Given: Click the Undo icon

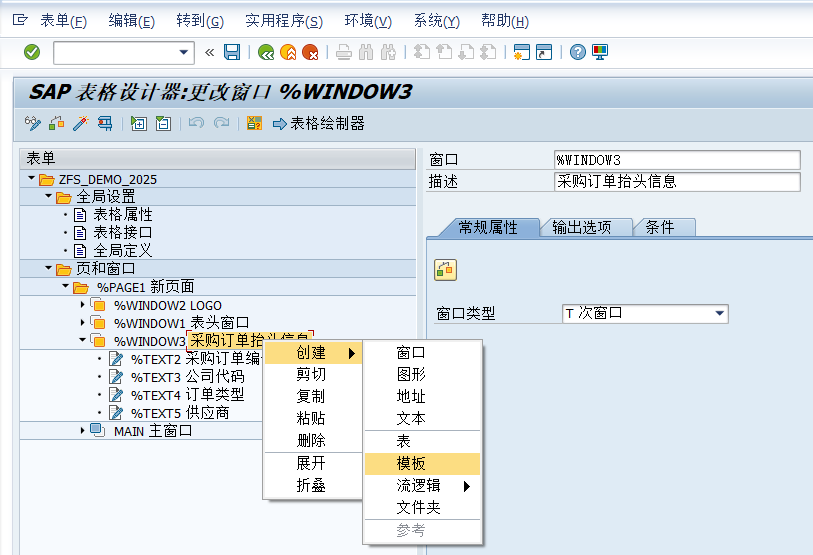Looking at the screenshot, I should pyautogui.click(x=196, y=123).
